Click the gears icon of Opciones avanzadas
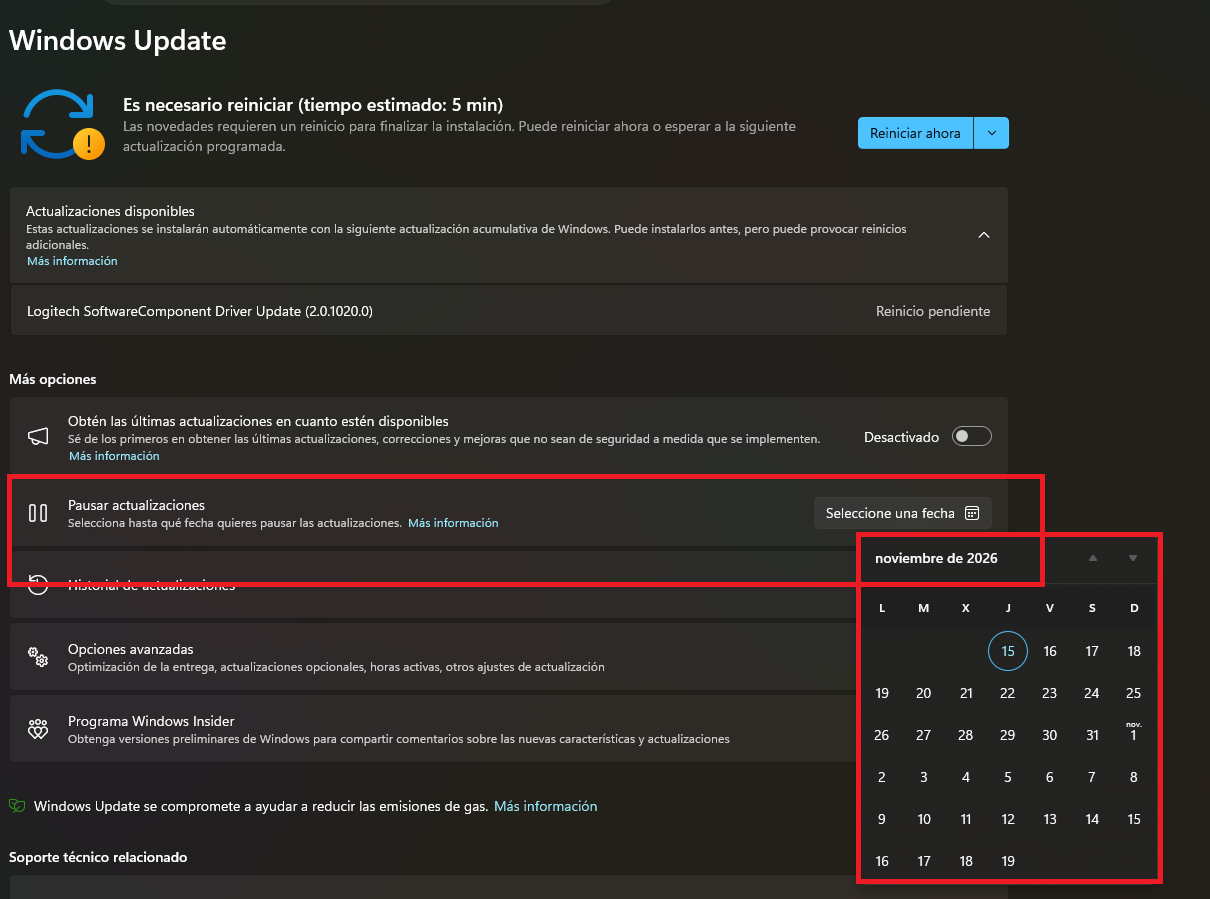The width and height of the screenshot is (1210, 899). [x=38, y=657]
